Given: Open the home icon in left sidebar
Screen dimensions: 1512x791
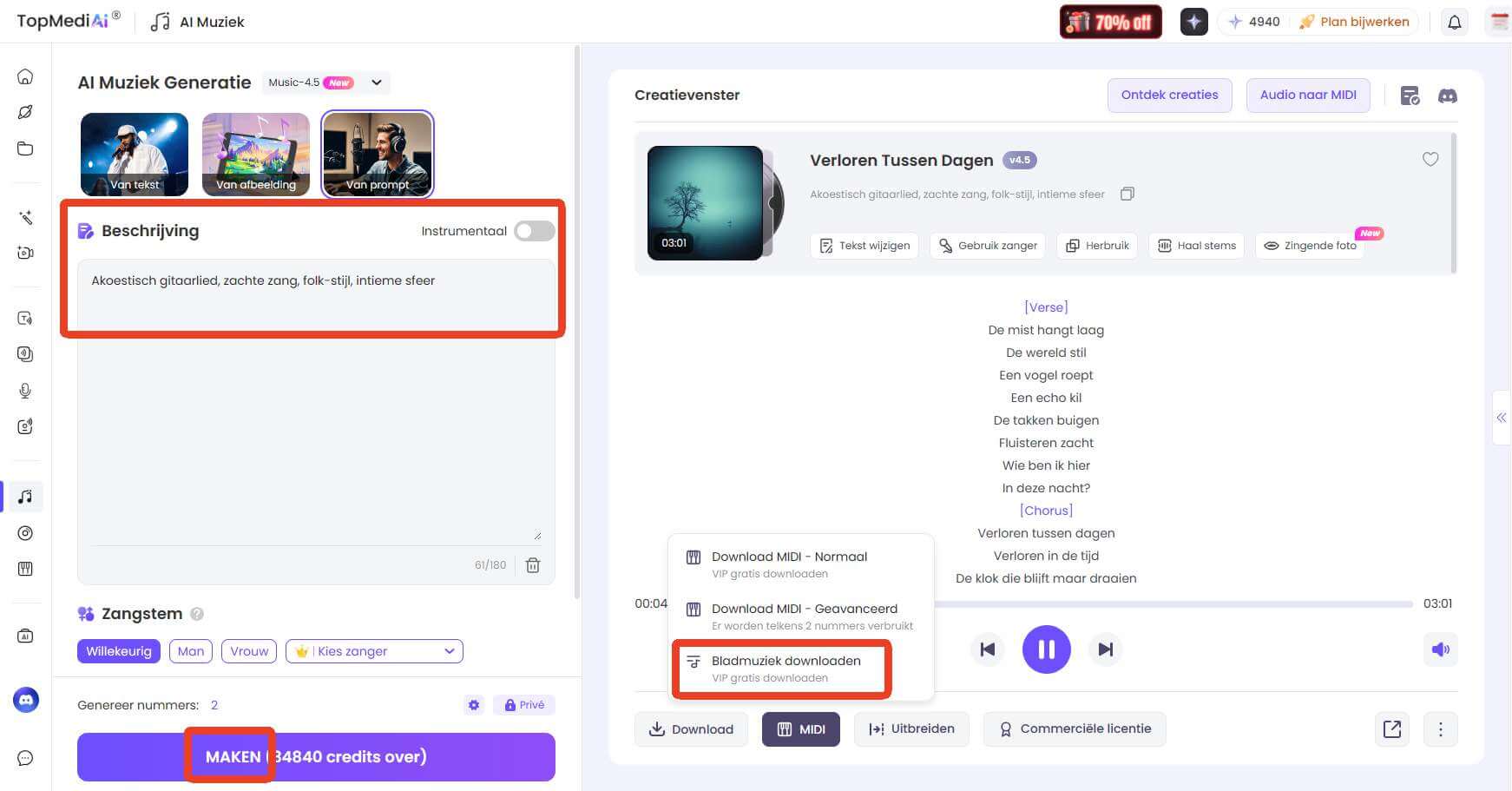Looking at the screenshot, I should coord(25,76).
